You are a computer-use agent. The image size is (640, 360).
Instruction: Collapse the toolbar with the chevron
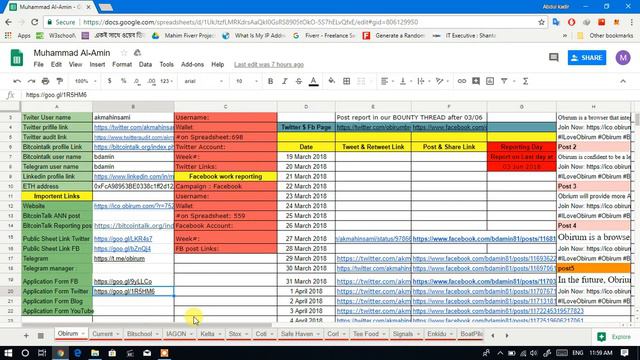point(623,81)
